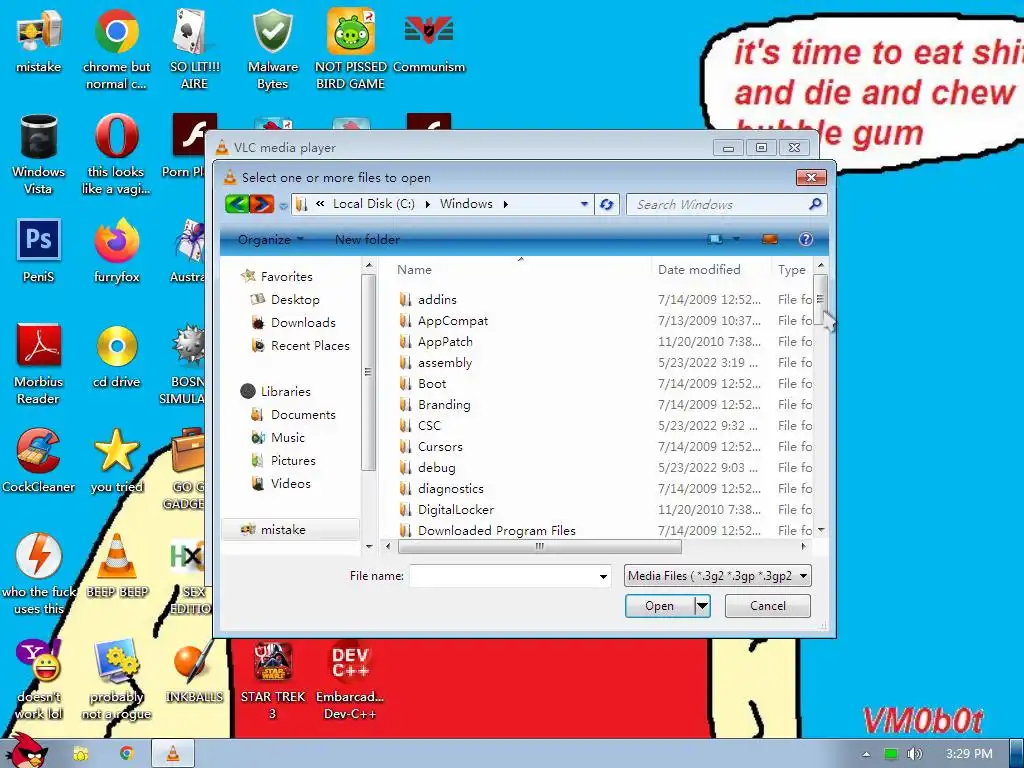Open the STAR TREK 3 game icon
Image resolution: width=1024 pixels, height=768 pixels.
click(272, 679)
